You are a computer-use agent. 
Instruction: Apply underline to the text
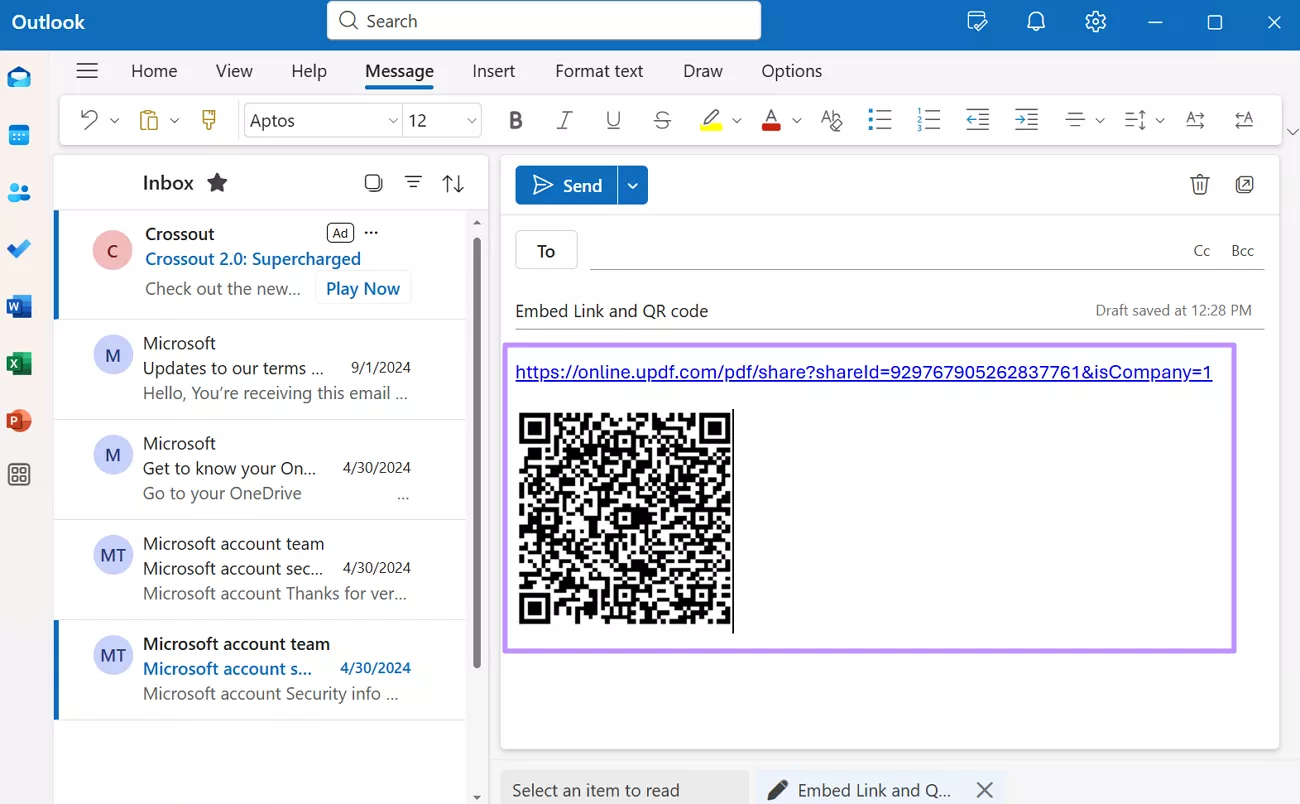pos(613,119)
